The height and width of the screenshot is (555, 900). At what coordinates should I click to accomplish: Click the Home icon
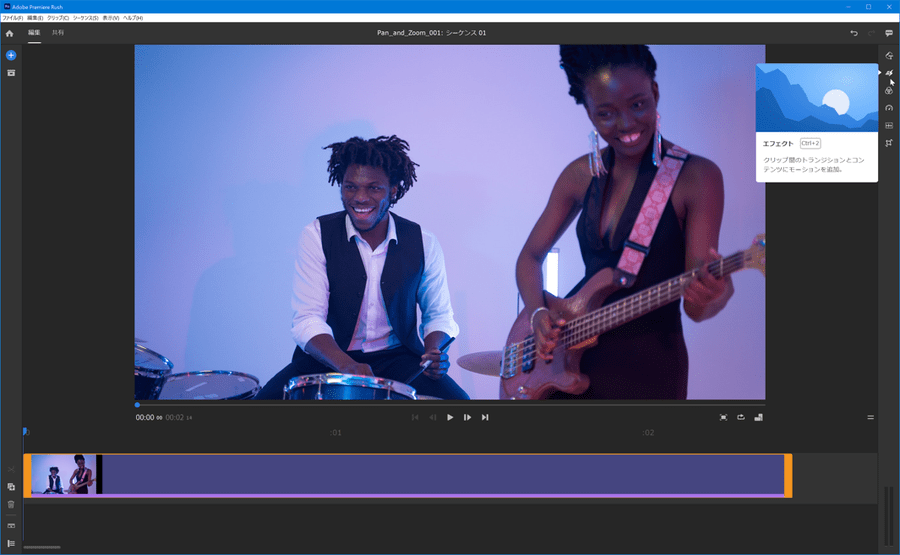pyautogui.click(x=10, y=33)
